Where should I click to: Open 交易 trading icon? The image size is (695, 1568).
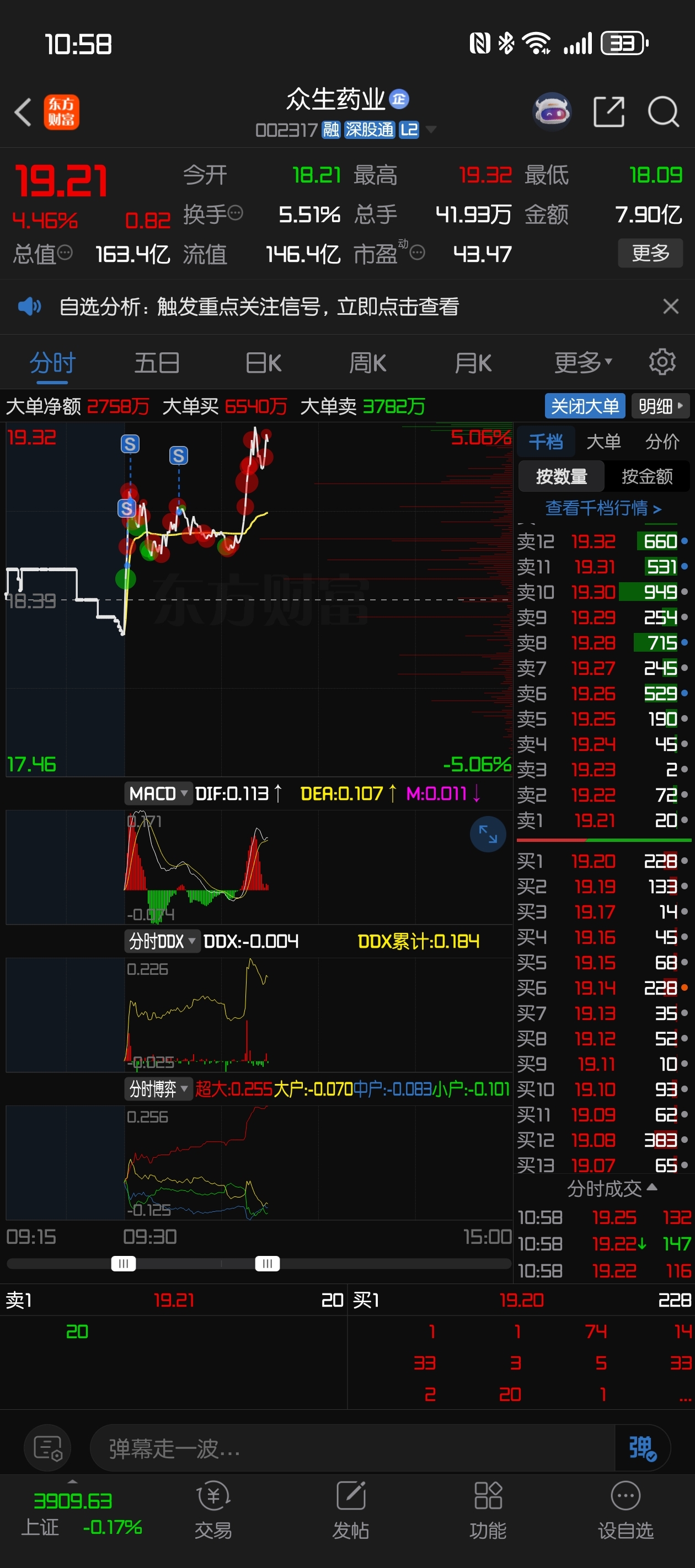pyautogui.click(x=213, y=1511)
